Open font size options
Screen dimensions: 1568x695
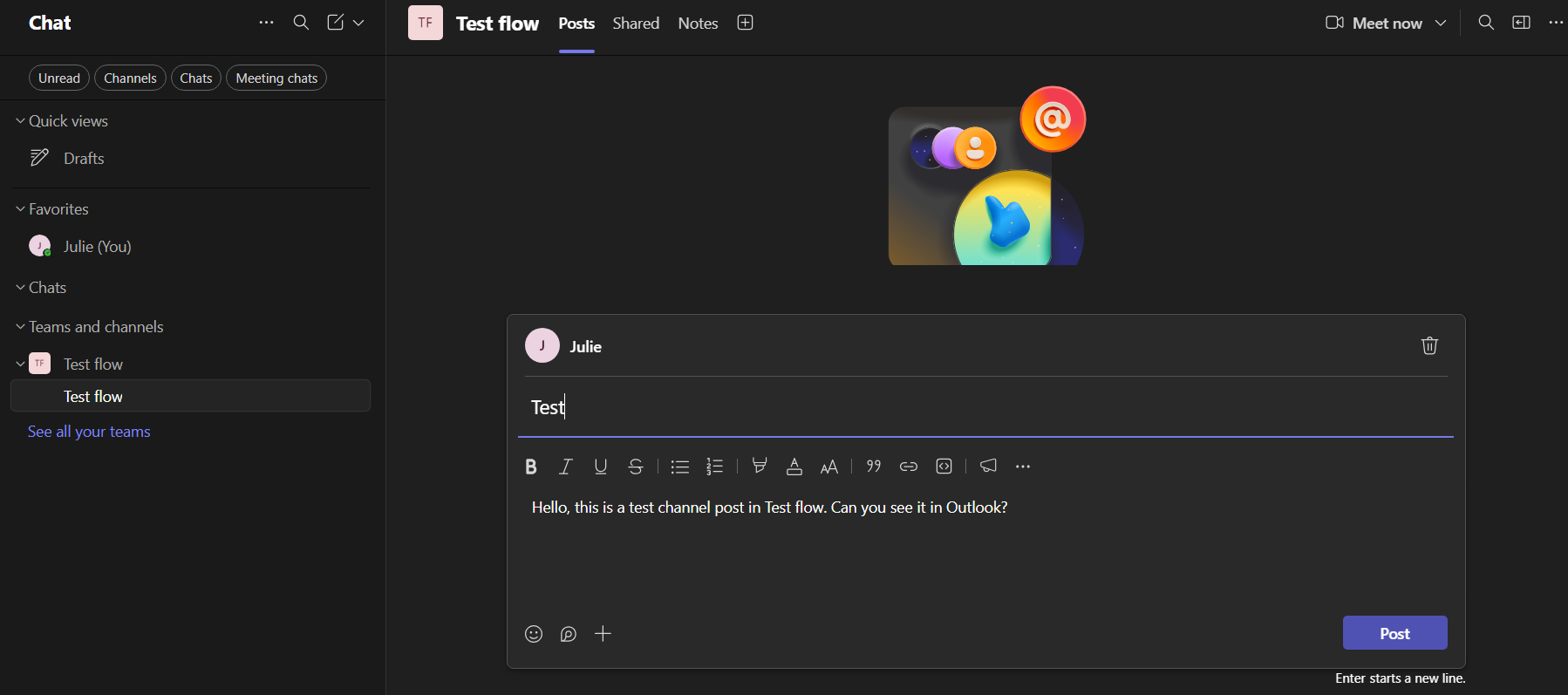(829, 467)
